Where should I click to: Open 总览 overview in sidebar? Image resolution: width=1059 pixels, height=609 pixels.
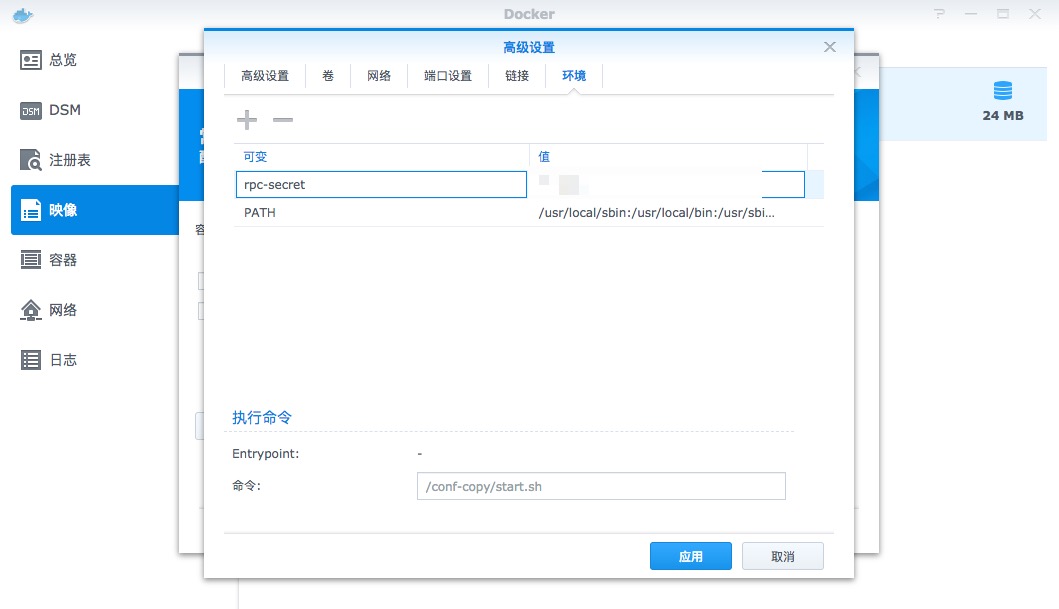[62, 60]
